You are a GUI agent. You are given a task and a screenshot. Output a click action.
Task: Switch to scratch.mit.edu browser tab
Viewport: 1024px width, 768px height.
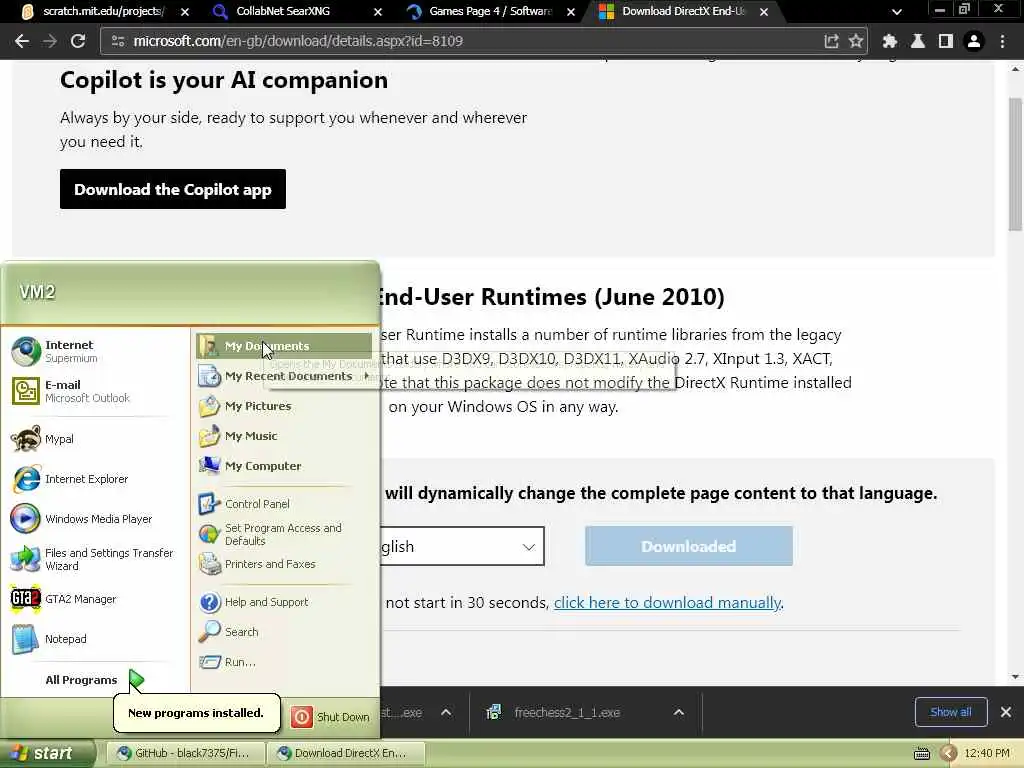tap(103, 11)
